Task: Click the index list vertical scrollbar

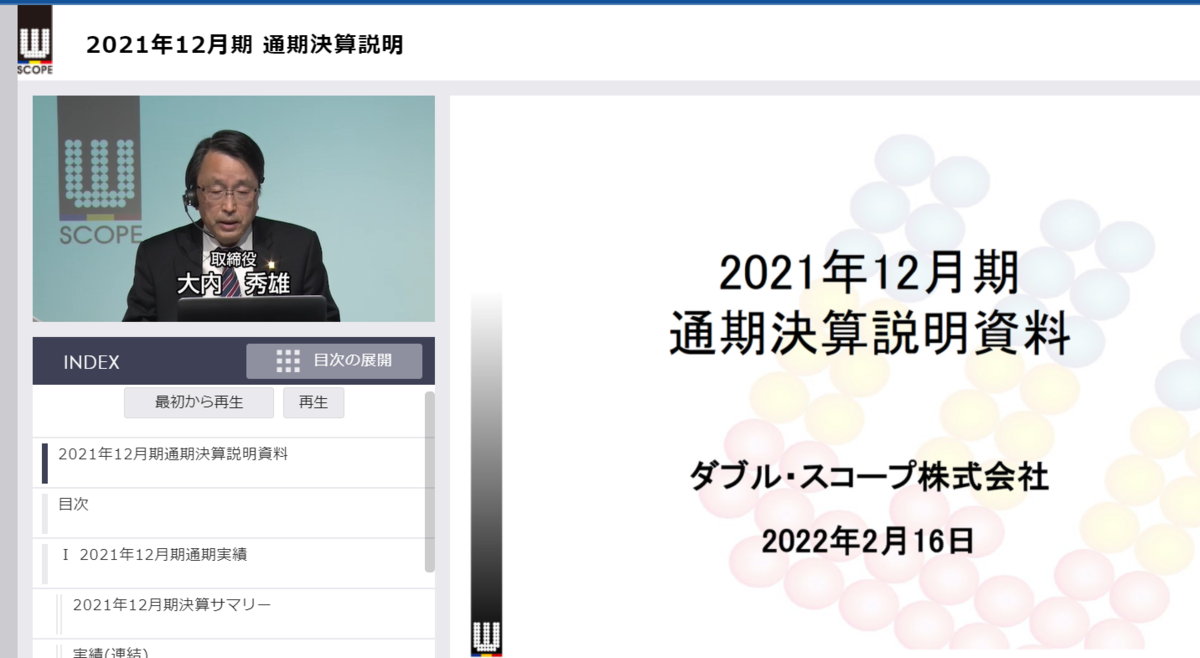Action: pos(430,482)
